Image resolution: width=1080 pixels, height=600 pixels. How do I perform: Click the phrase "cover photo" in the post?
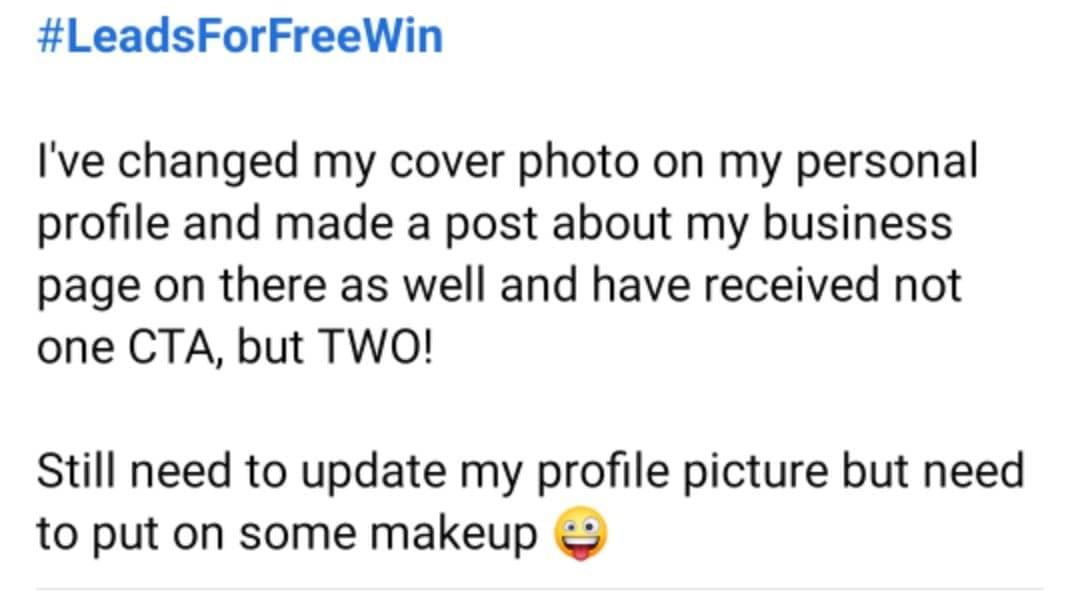click(x=514, y=163)
